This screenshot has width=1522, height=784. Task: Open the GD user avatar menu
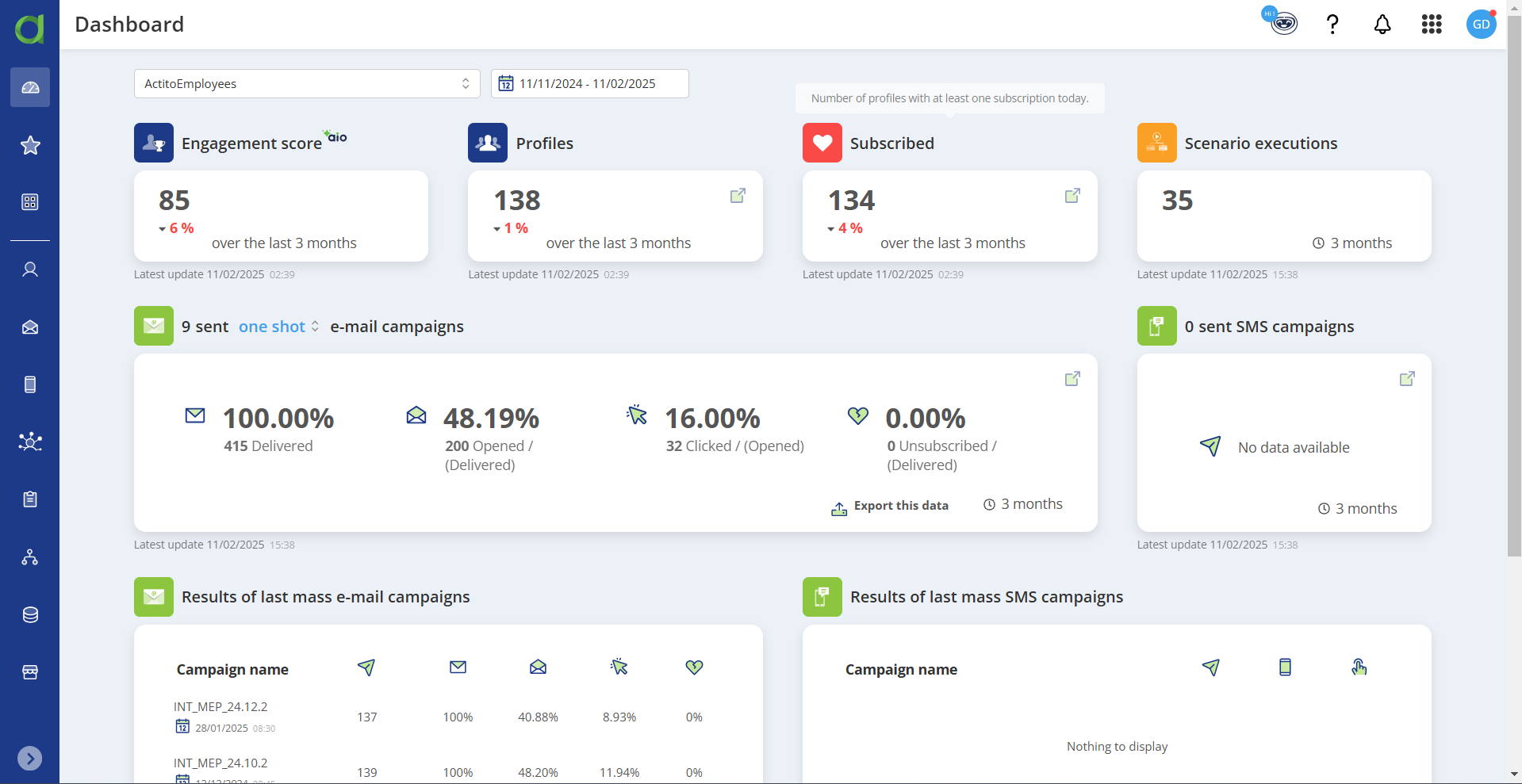pos(1481,25)
